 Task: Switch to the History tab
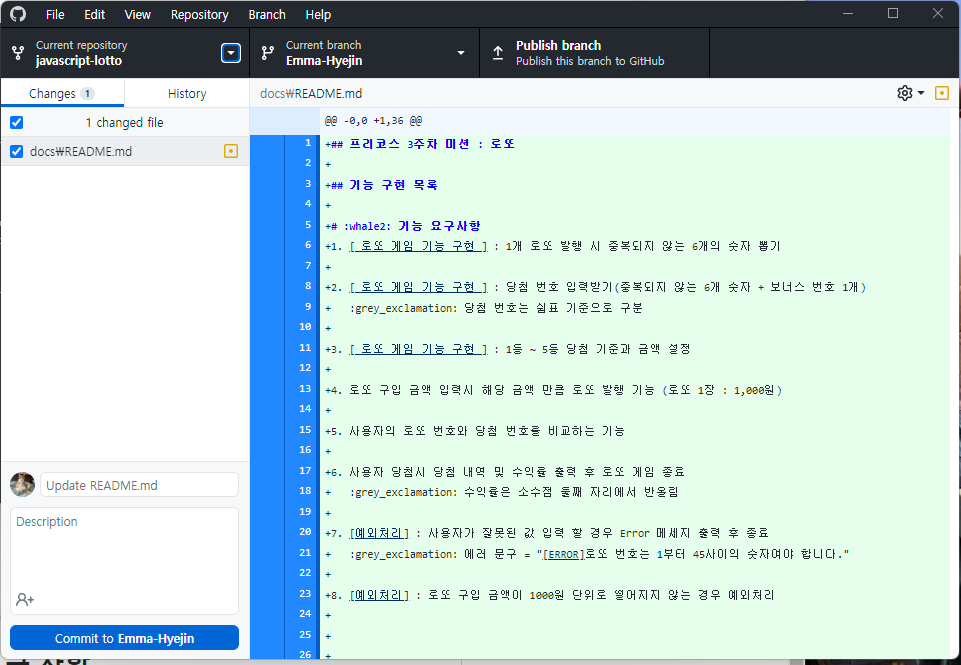click(187, 93)
